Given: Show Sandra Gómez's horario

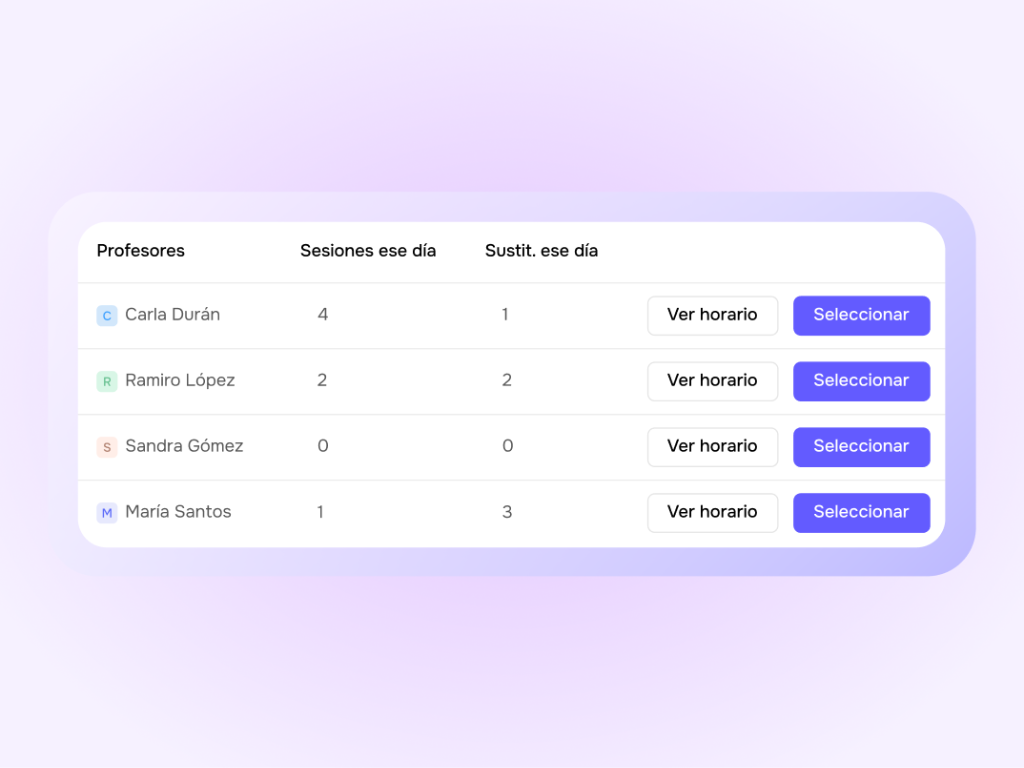Looking at the screenshot, I should point(712,447).
